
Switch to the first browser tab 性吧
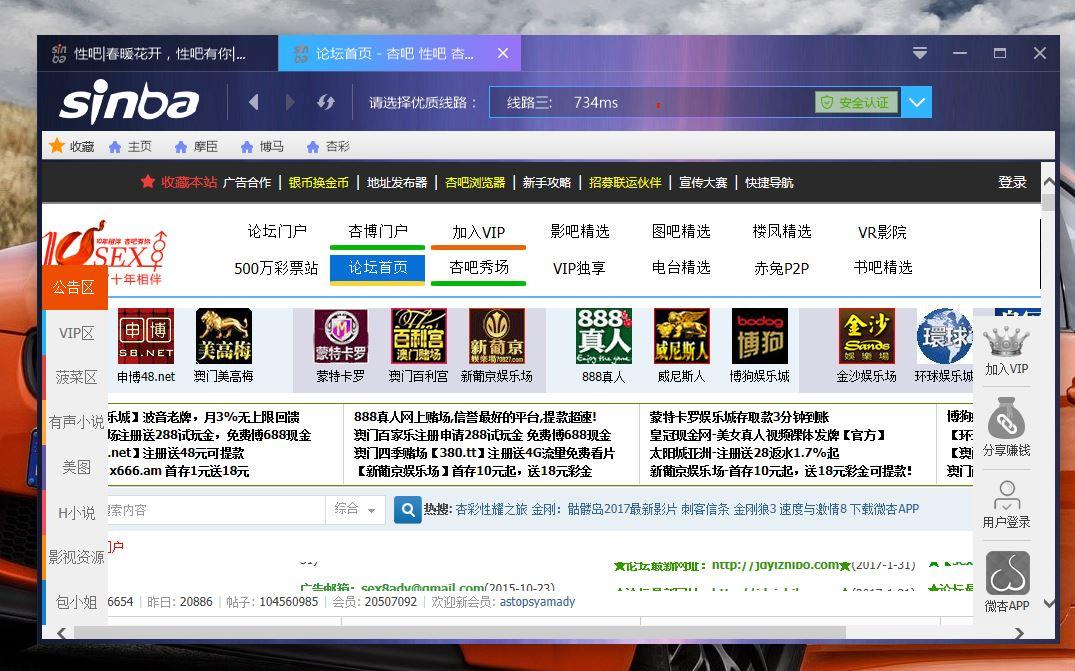point(158,53)
